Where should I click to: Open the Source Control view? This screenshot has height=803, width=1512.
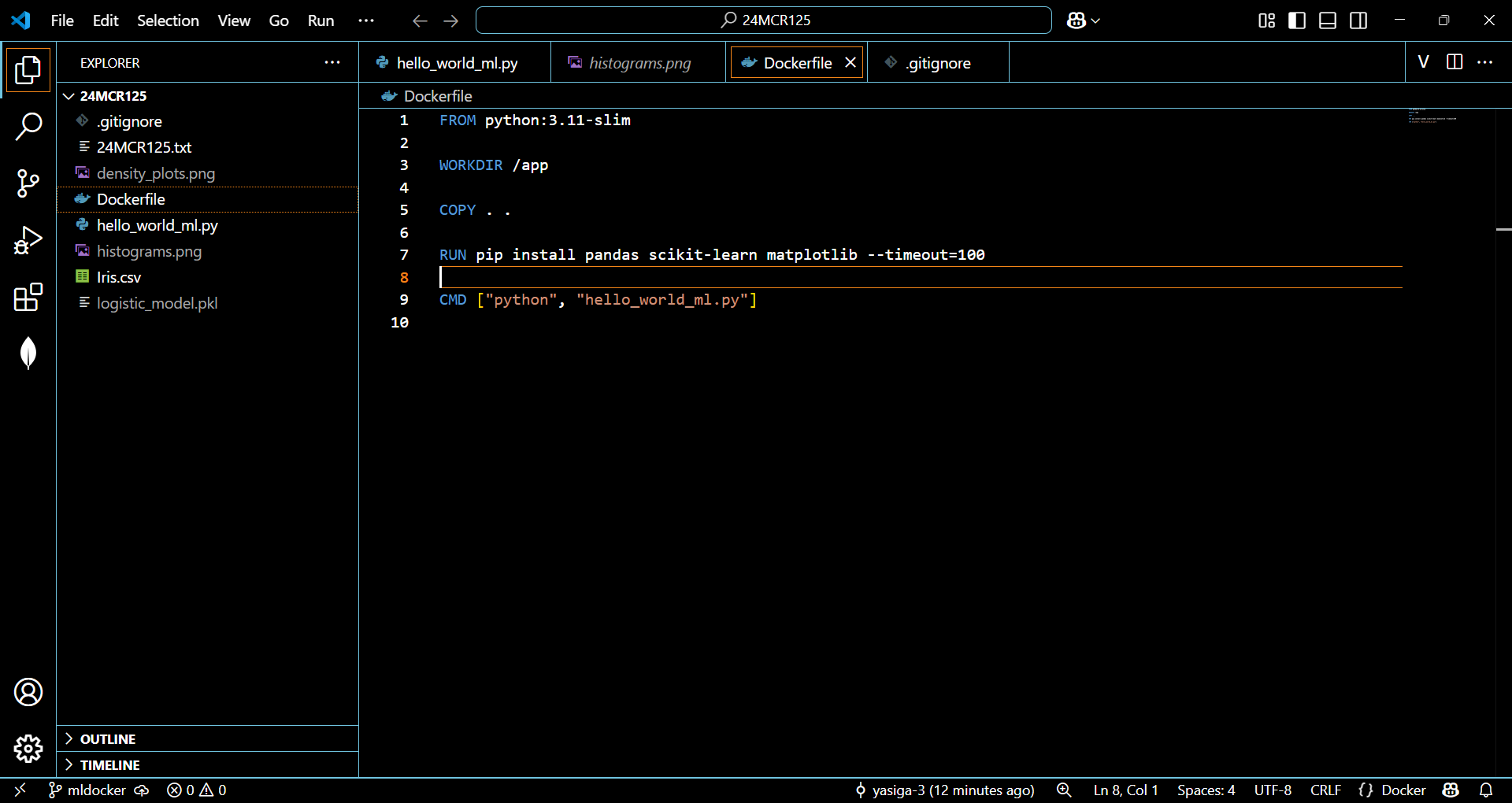28,183
